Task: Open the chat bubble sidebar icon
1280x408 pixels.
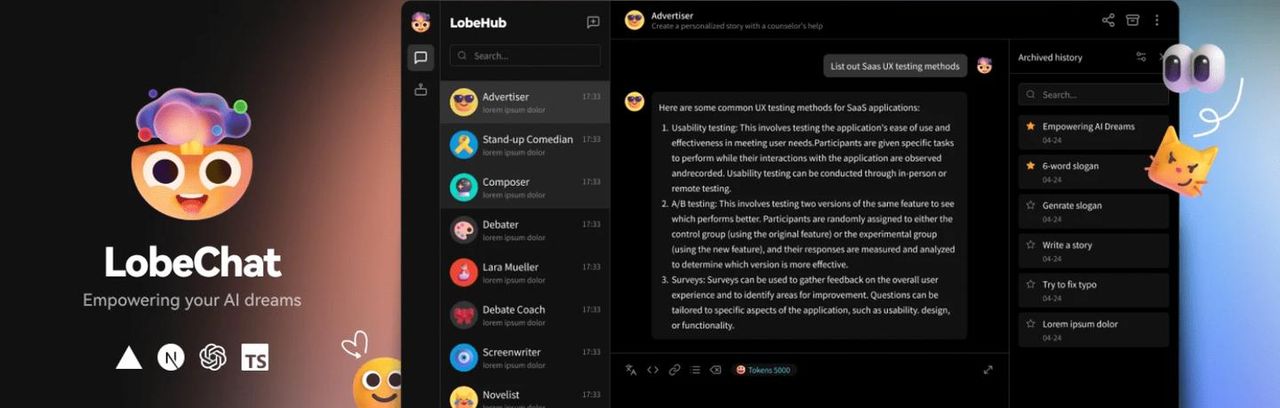Action: click(x=420, y=58)
